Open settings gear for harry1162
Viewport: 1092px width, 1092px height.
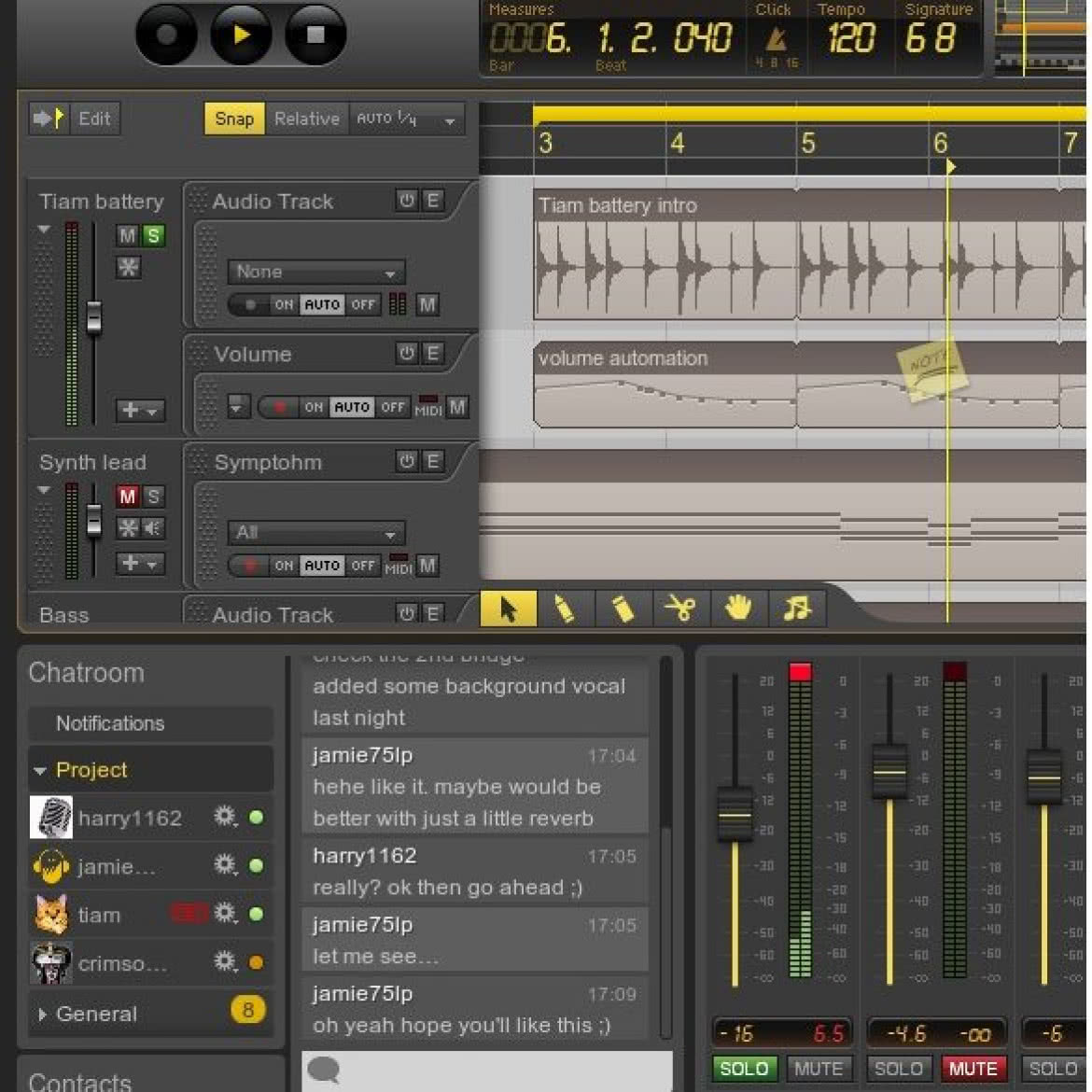point(225,817)
